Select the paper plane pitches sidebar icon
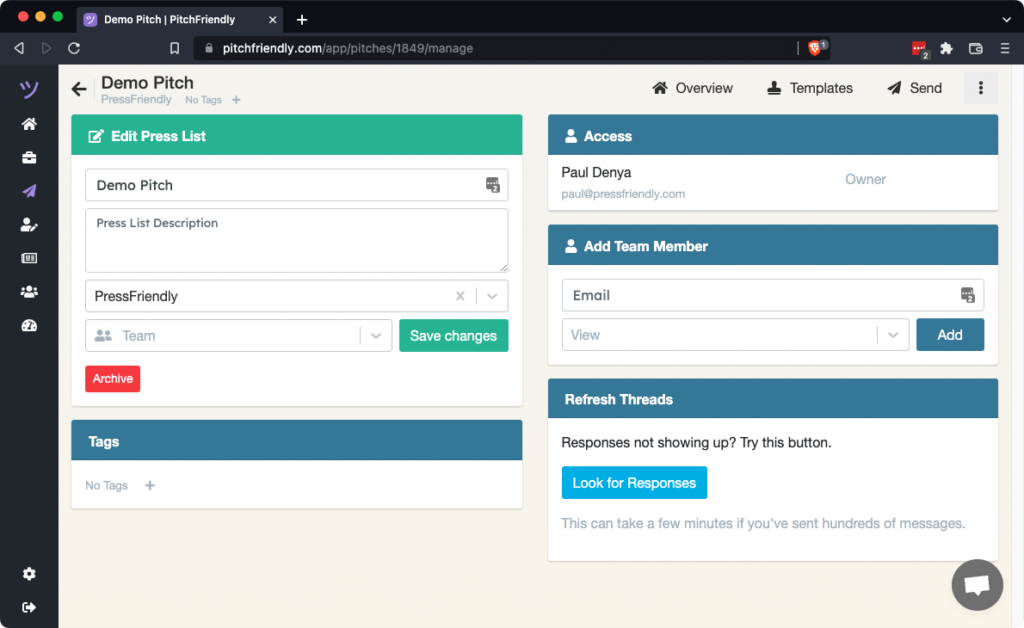The image size is (1024, 628). pos(29,191)
